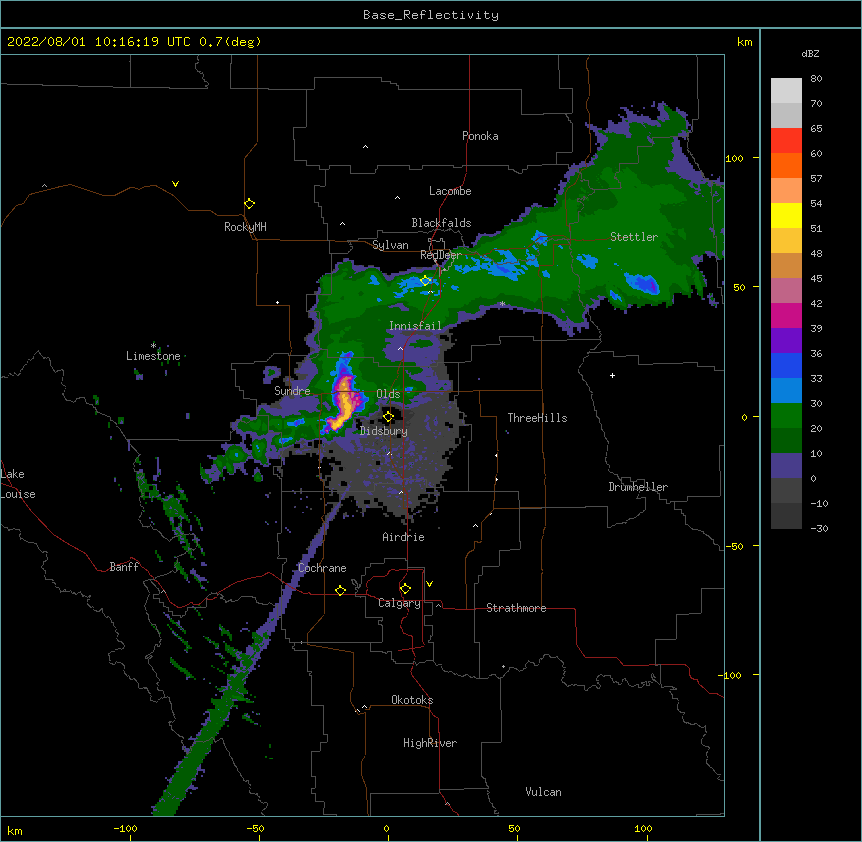Click the Airdrie city label
Viewport: 862px width, 842px height.
click(x=403, y=537)
